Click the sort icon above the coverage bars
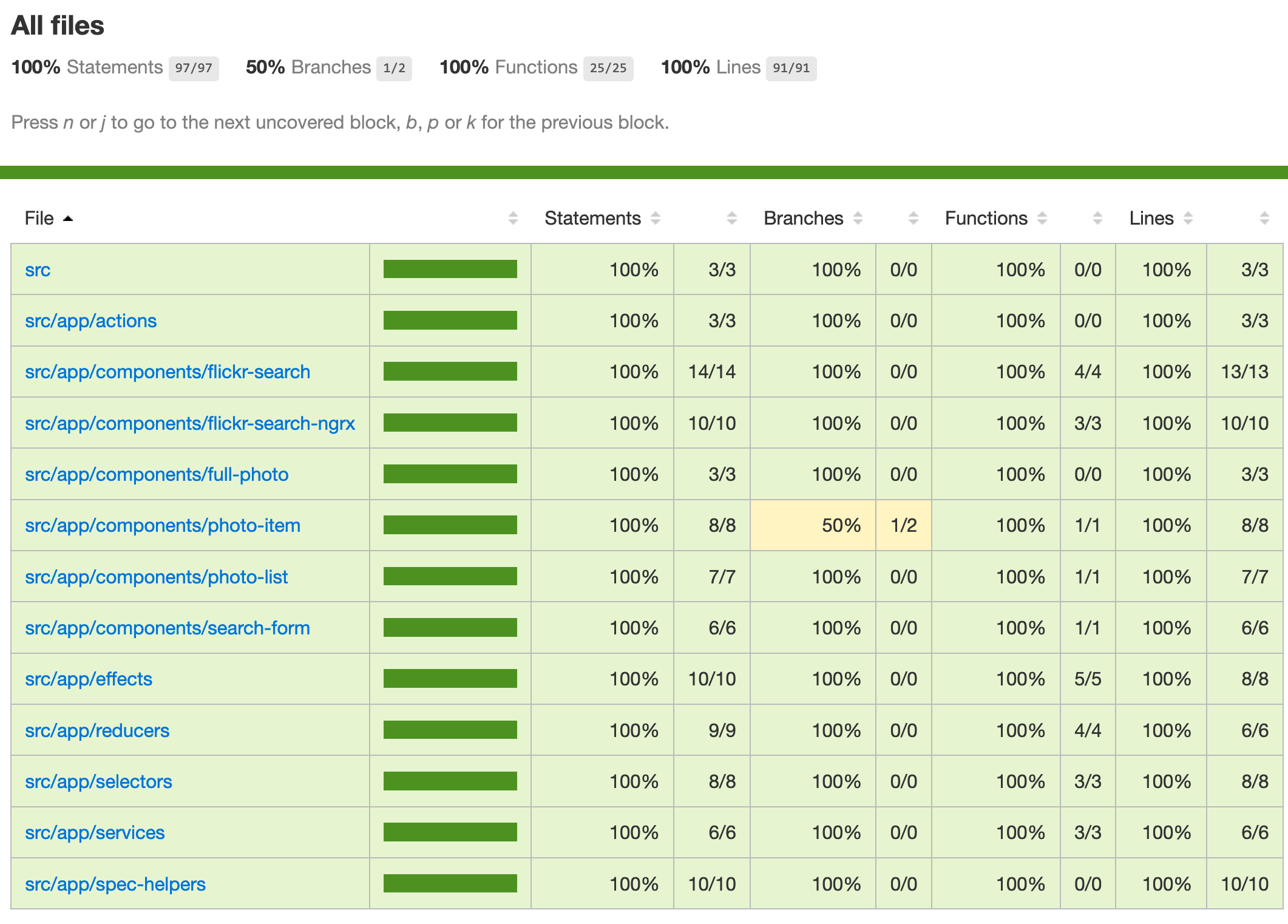Image resolution: width=1288 pixels, height=924 pixels. coord(513,219)
